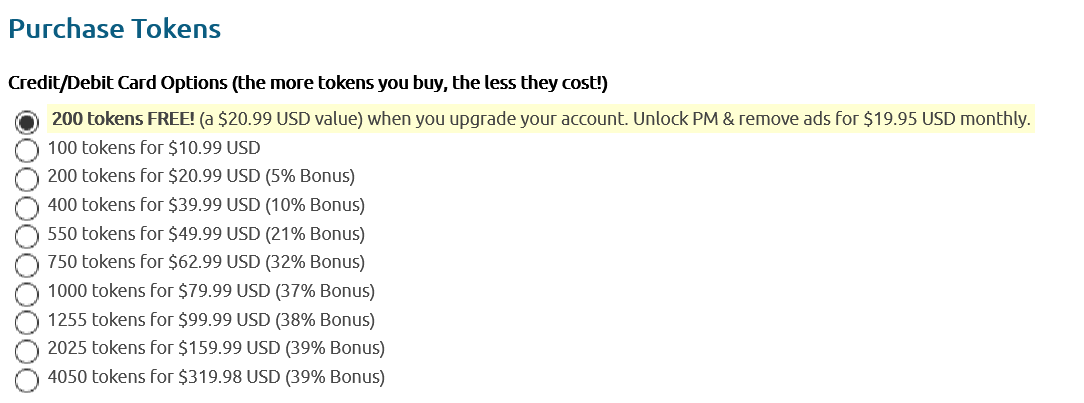
Task: Choose the 750 tokens radio button
Action: point(28,265)
